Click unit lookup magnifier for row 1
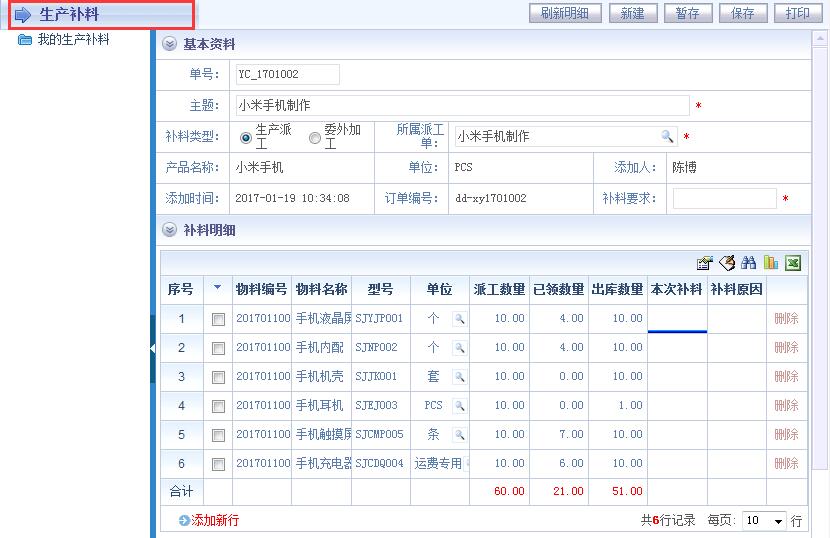 pyautogui.click(x=459, y=319)
